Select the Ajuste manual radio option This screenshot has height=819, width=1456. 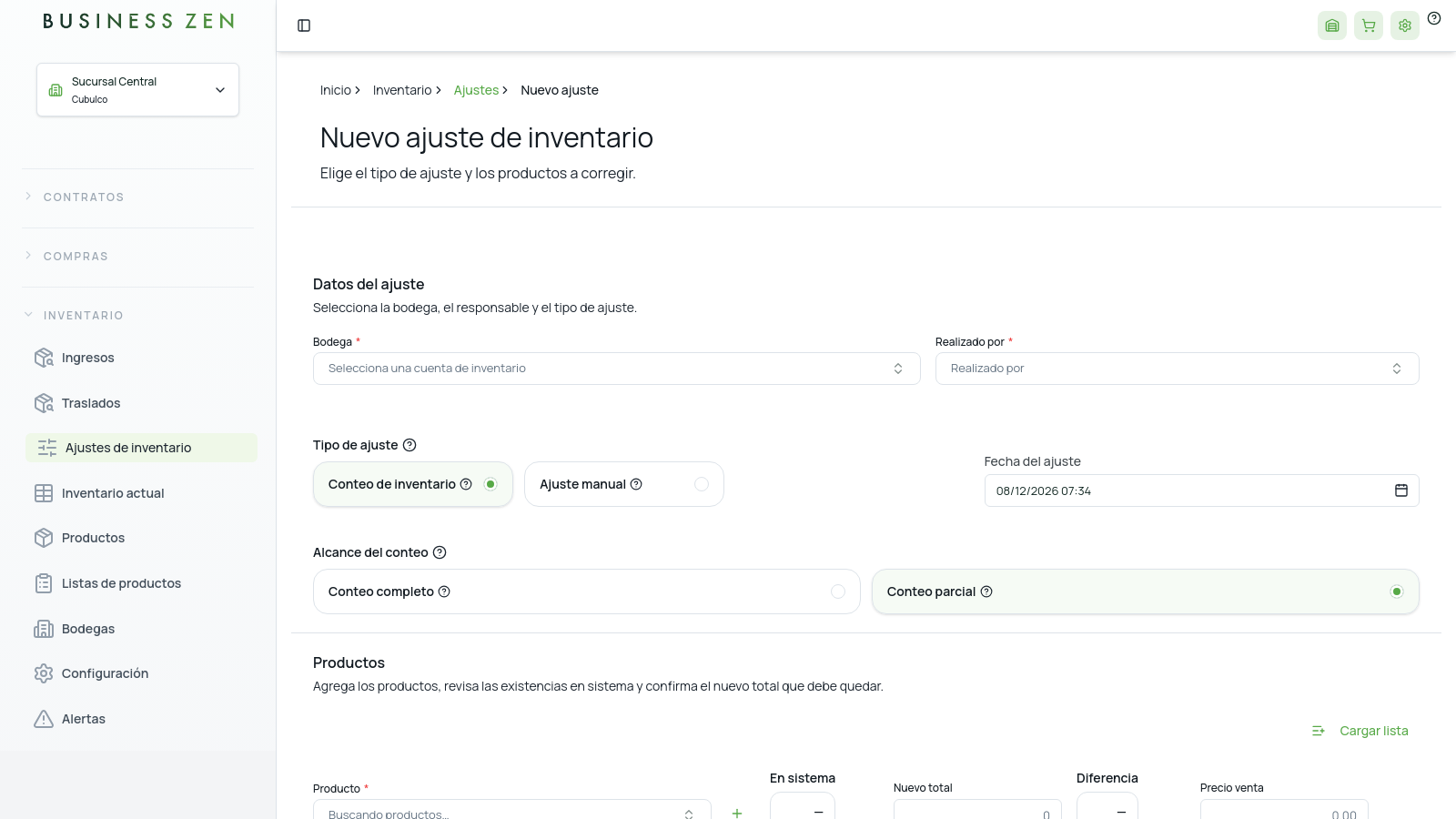(702, 484)
